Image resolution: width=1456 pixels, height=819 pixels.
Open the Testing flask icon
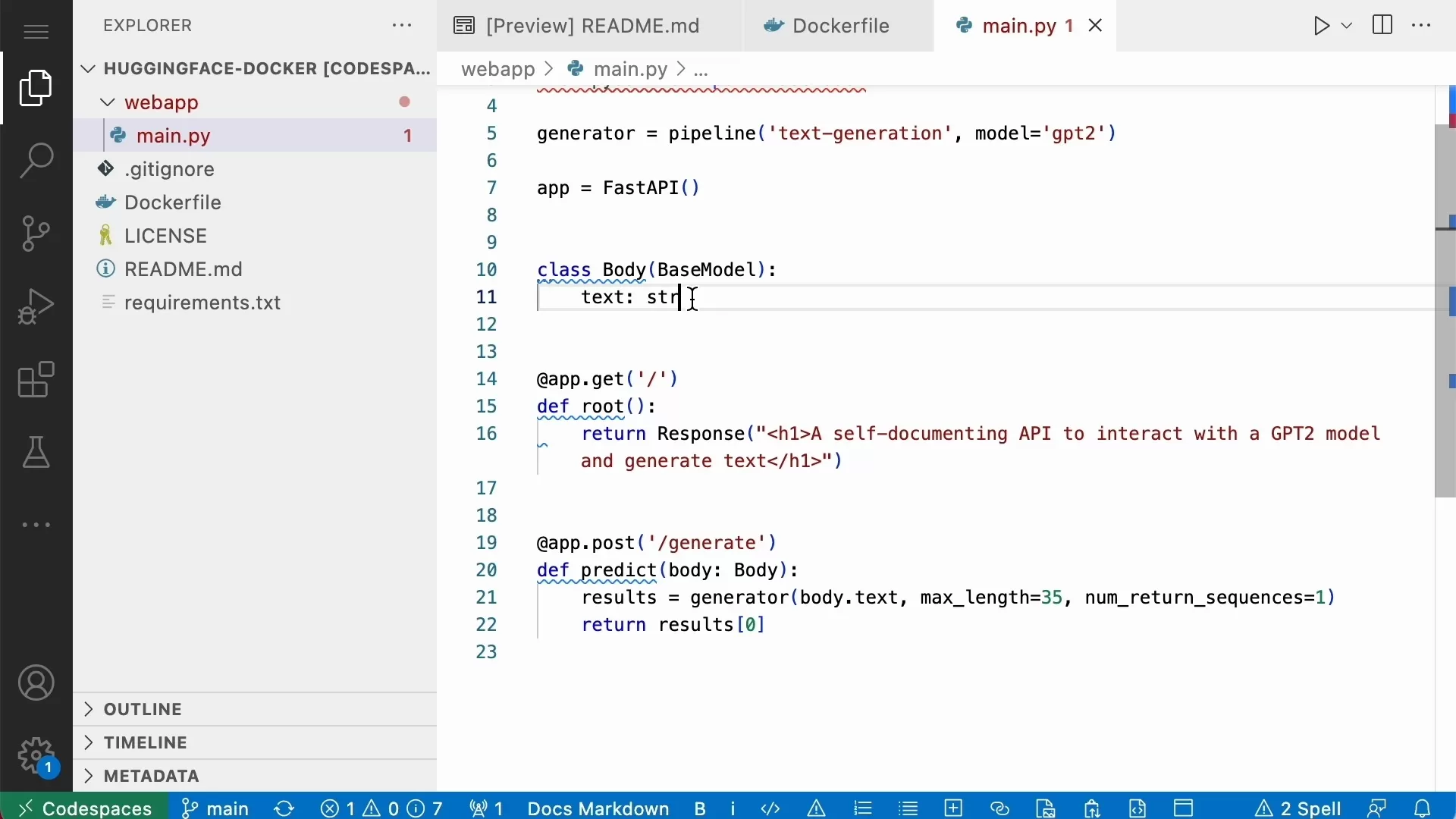pyautogui.click(x=36, y=453)
